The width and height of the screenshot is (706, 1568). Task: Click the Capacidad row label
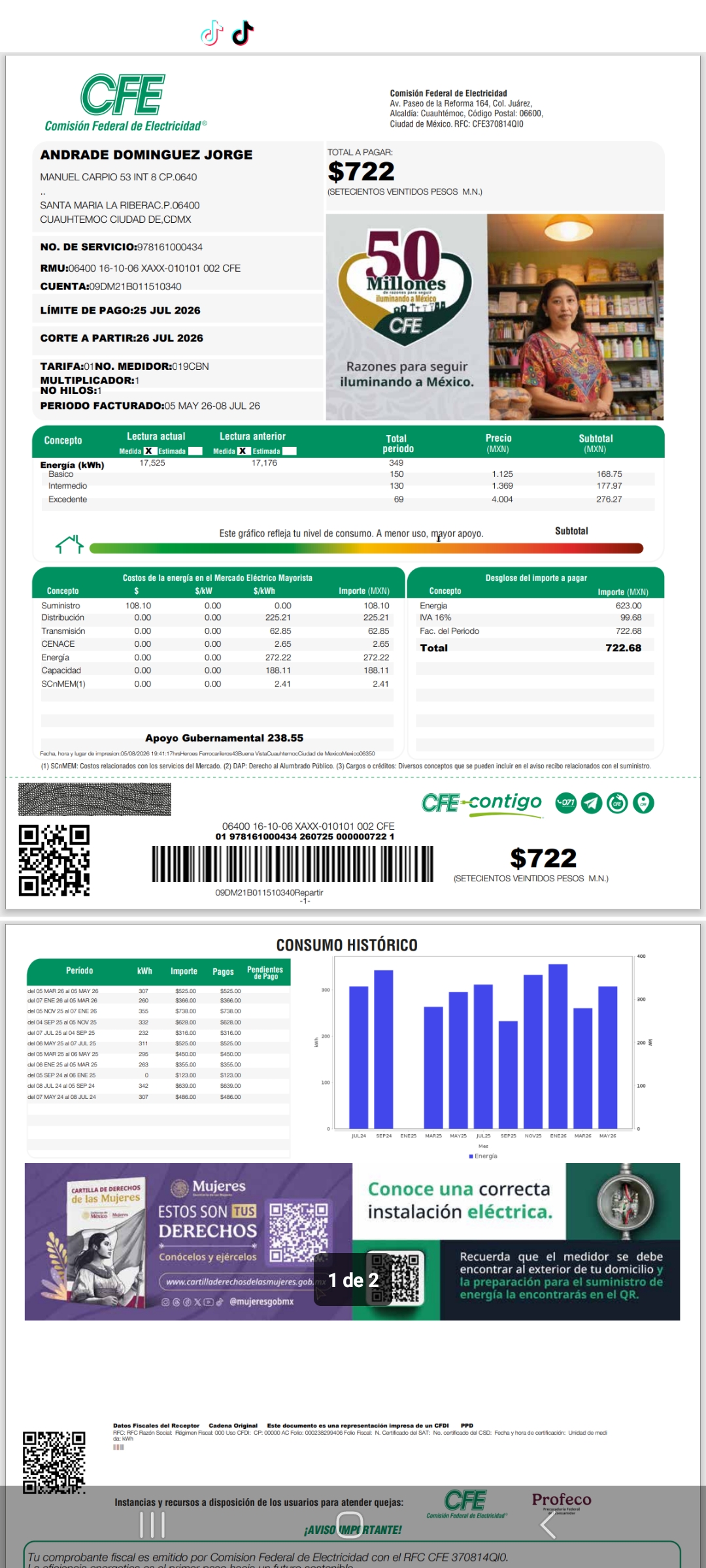61,670
